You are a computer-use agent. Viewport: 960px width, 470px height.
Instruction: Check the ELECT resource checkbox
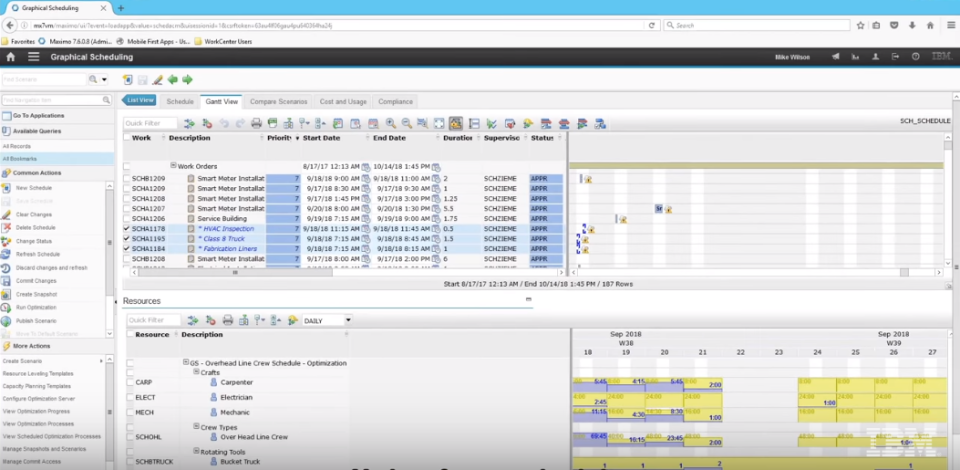pos(130,398)
